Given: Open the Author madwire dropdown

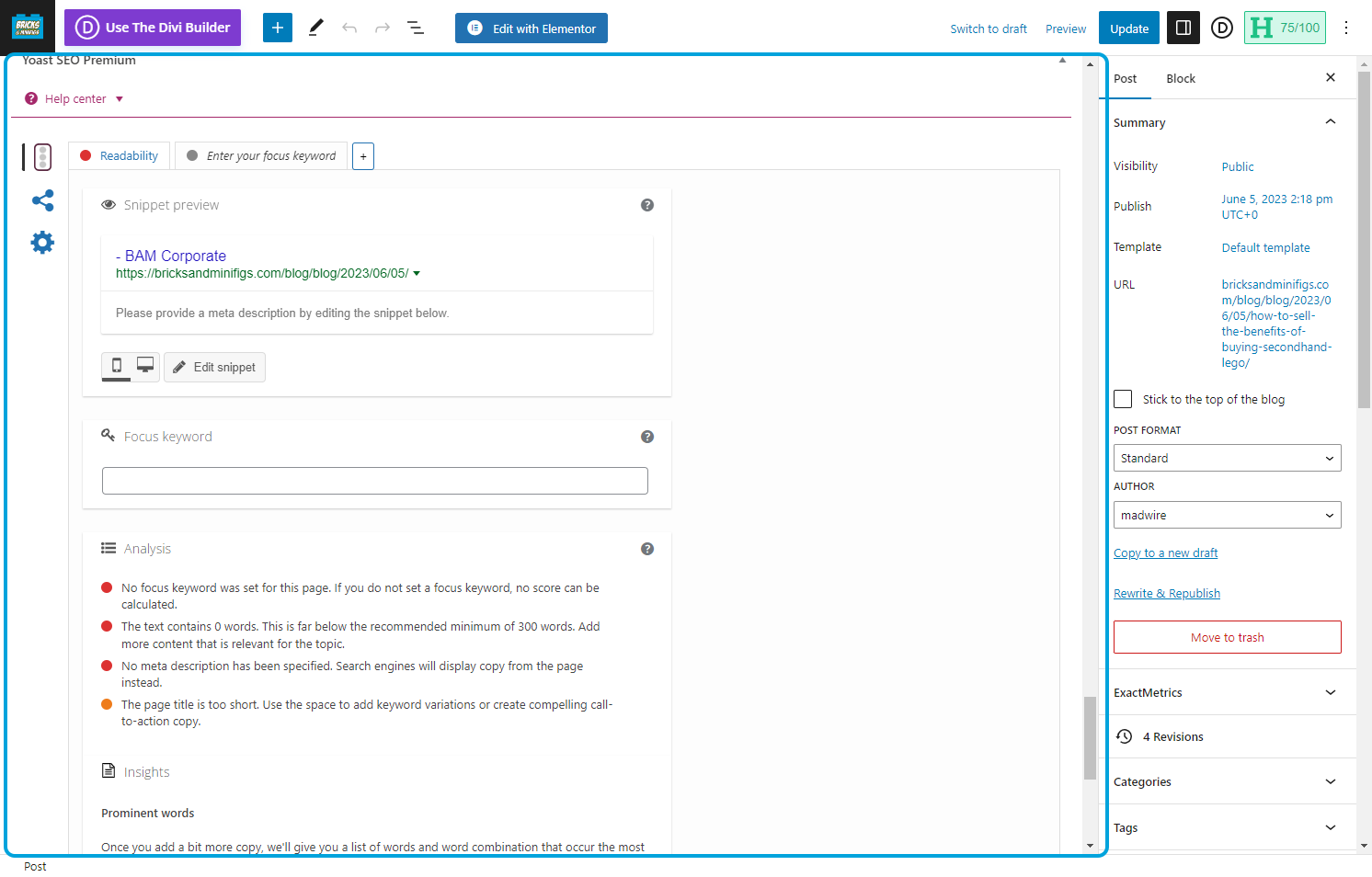Looking at the screenshot, I should (1227, 515).
